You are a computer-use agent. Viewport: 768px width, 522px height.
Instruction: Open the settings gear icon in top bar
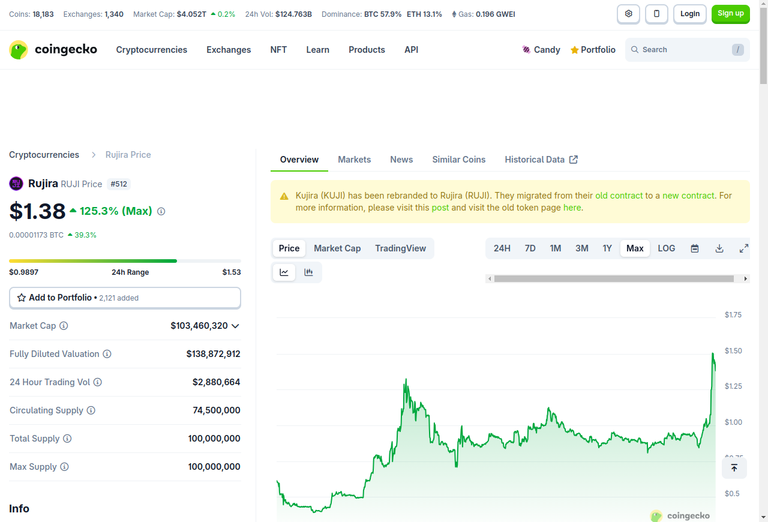click(x=628, y=14)
